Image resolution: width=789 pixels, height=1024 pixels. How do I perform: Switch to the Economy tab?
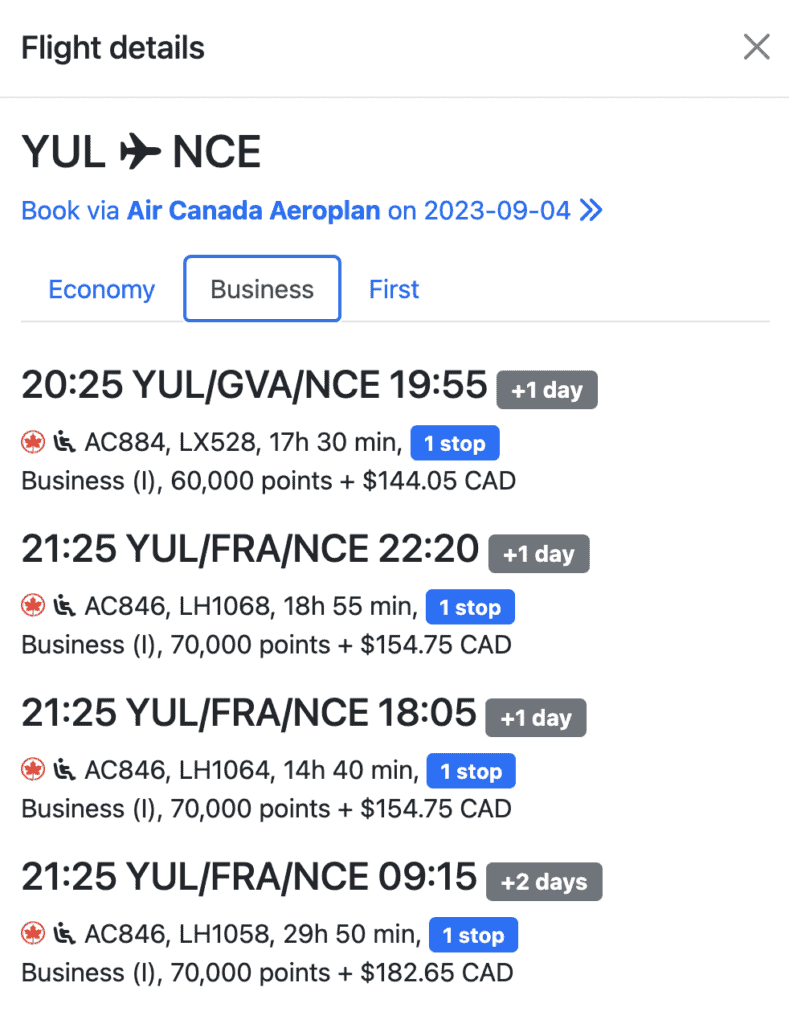pos(101,289)
